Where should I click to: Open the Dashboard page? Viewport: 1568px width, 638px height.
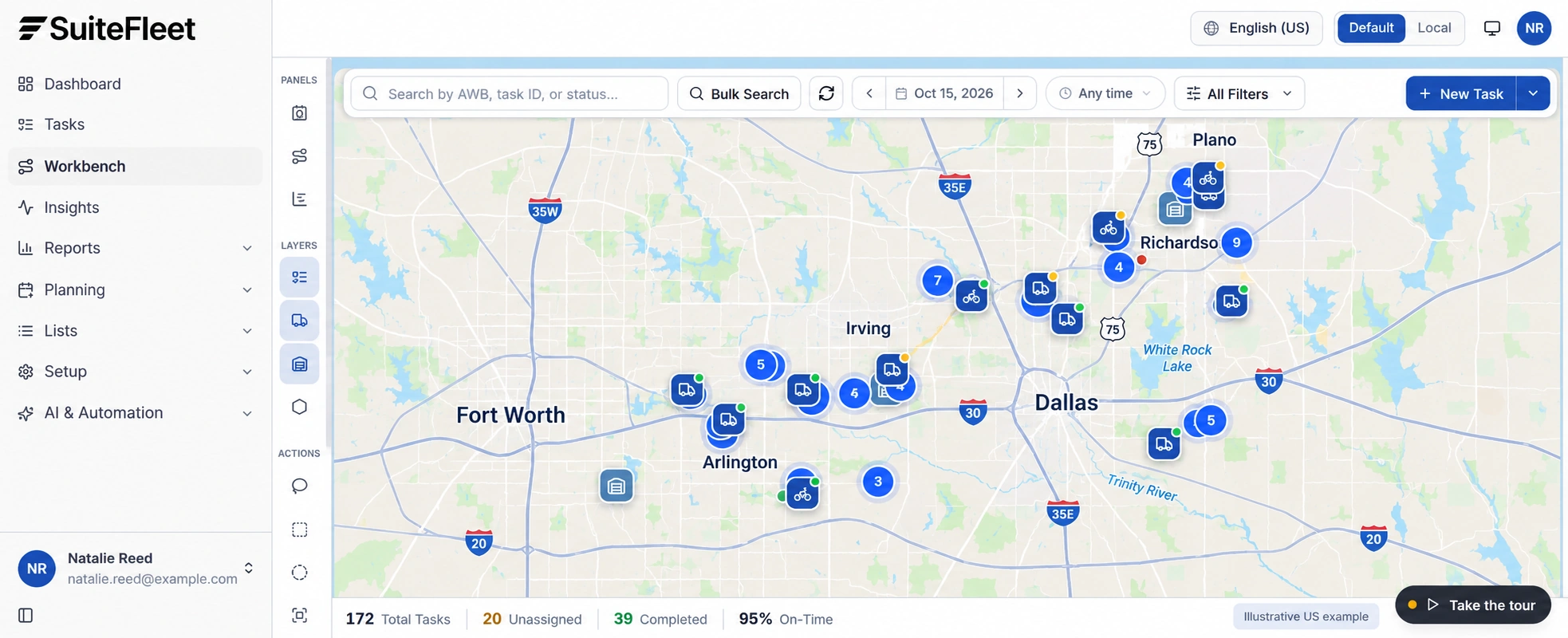[136, 84]
